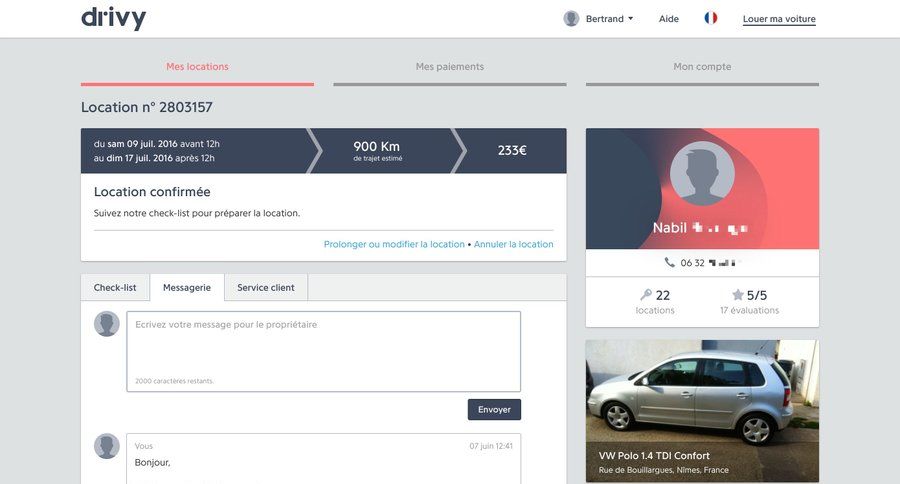Viewport: 900px width, 484px height.
Task: Open the Service client tab
Action: [x=266, y=287]
